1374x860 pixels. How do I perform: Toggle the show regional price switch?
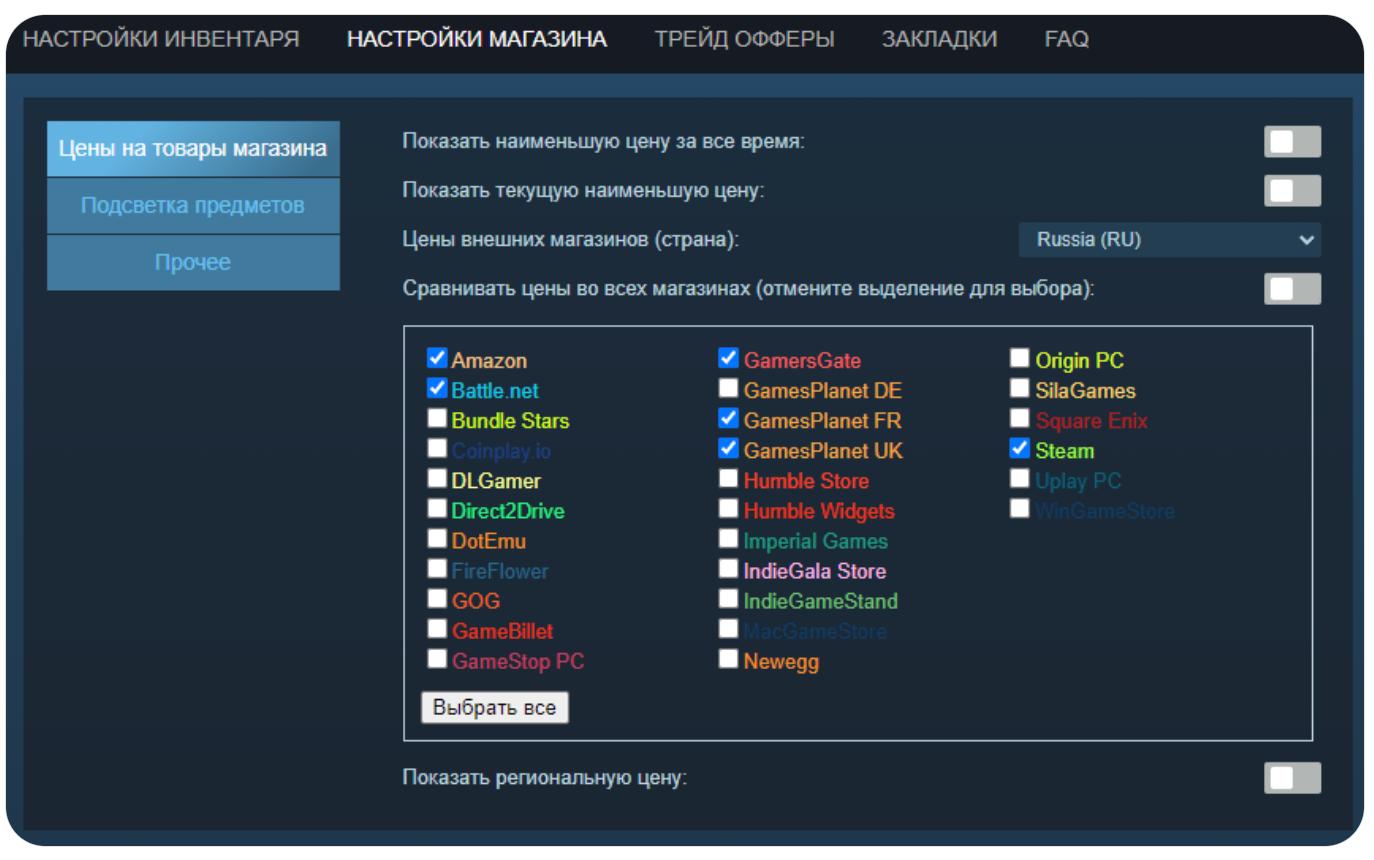pos(1292,778)
